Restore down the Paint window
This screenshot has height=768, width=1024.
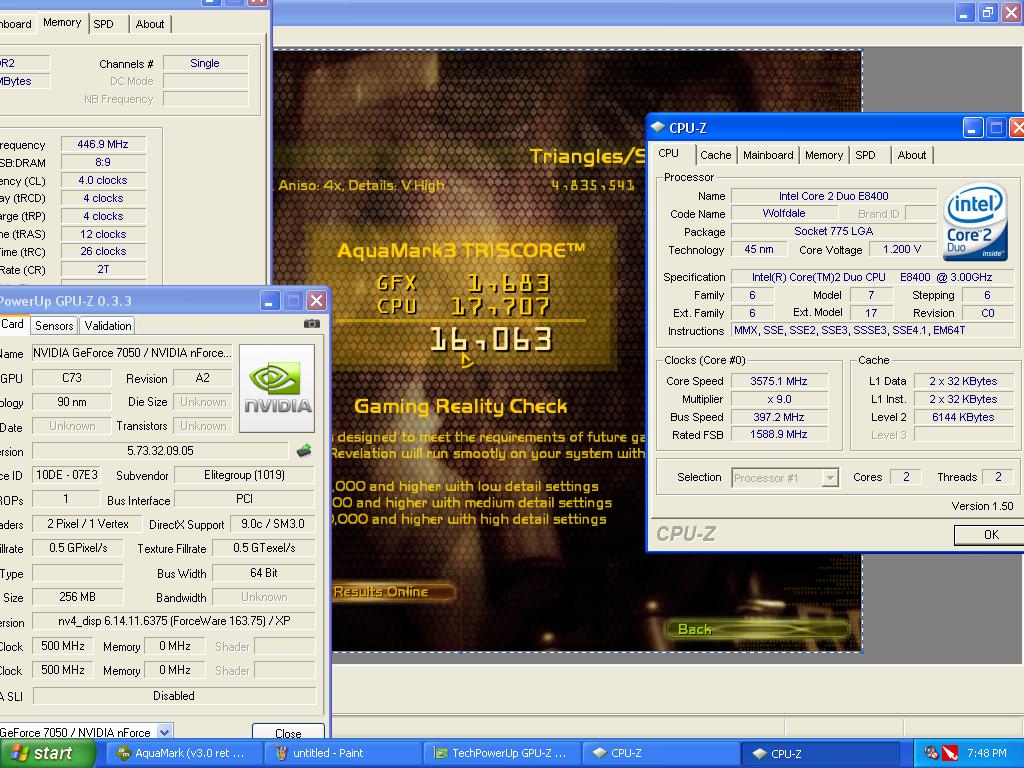[x=988, y=12]
